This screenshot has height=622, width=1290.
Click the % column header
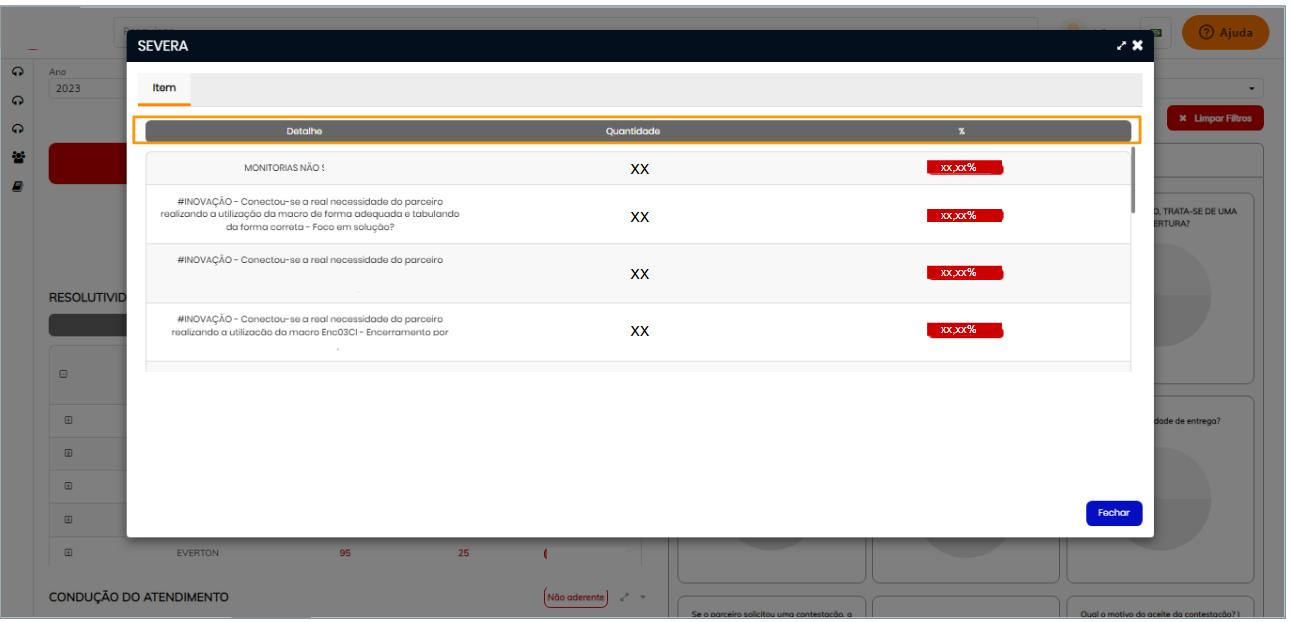point(961,131)
